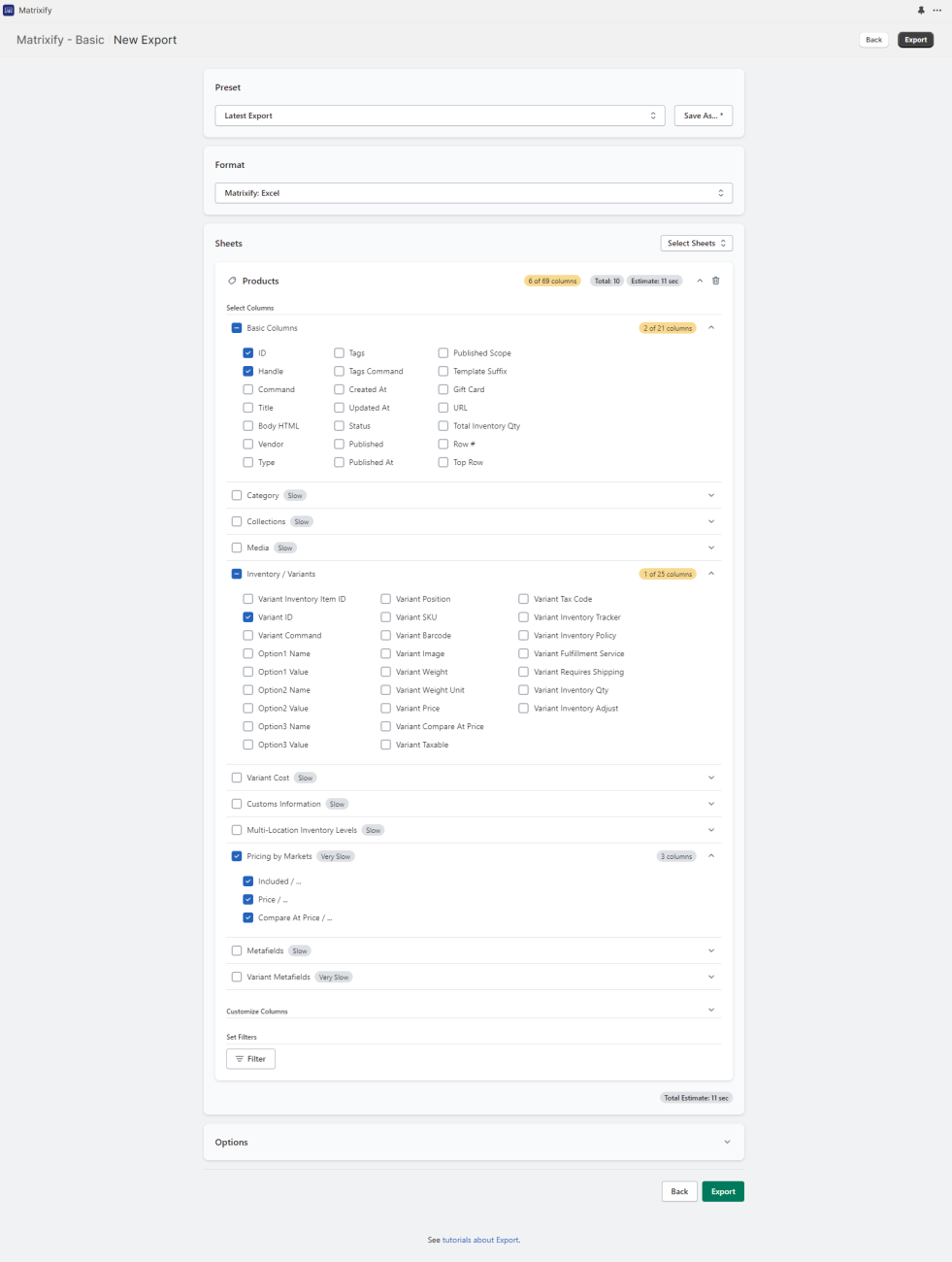Select the Matrixify - Basic breadcrumb
Image resolution: width=952 pixels, height=1262 pixels.
tap(57, 40)
